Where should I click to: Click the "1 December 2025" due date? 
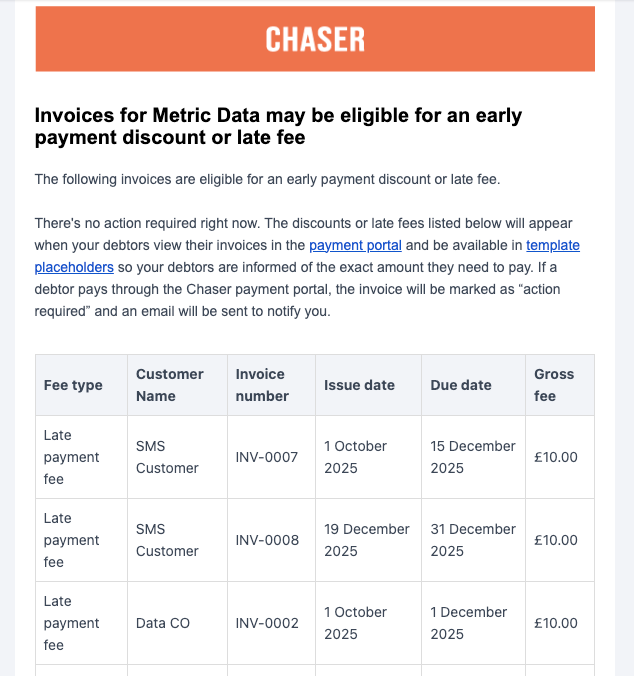click(x=469, y=623)
